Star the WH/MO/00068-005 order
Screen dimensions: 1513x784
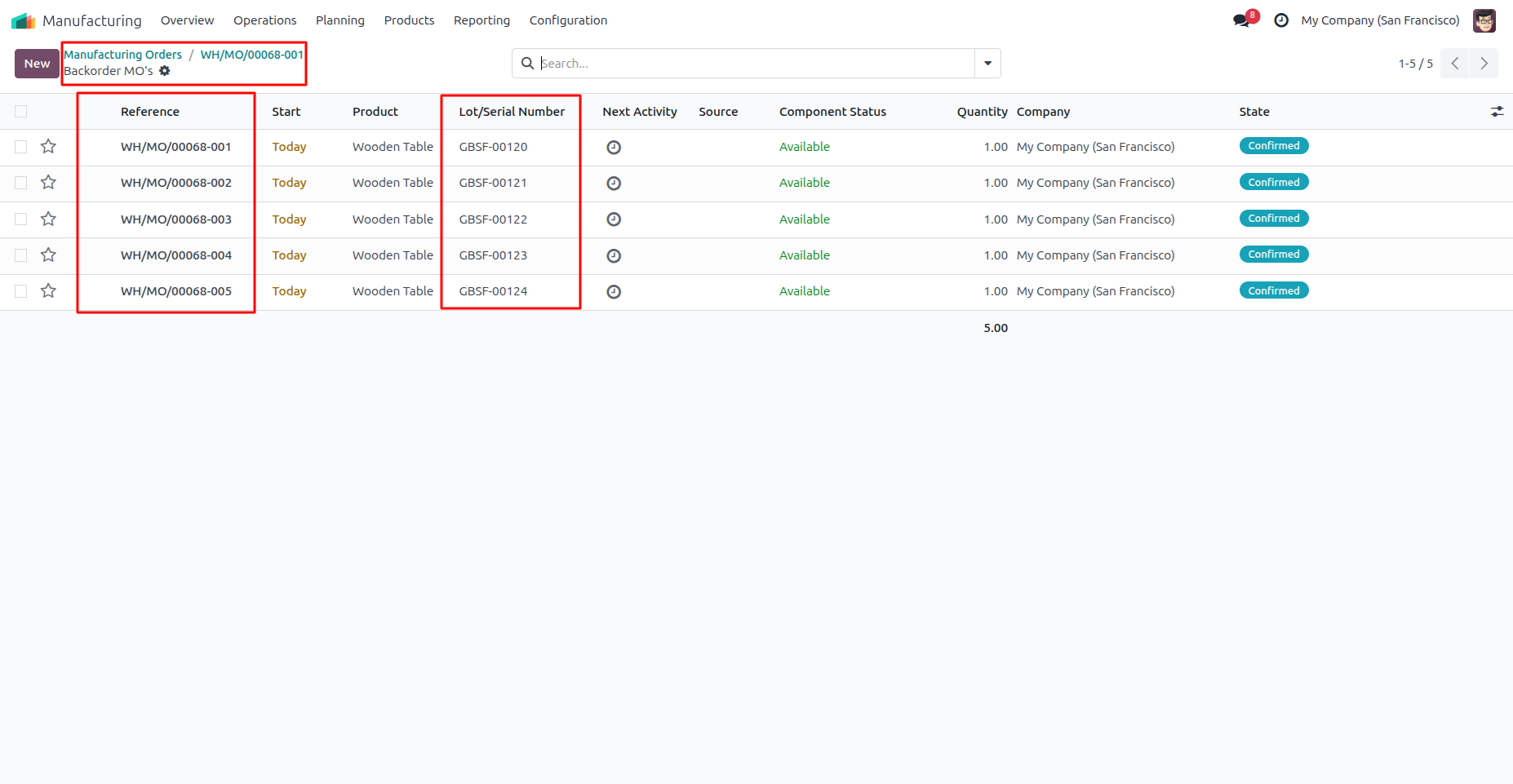click(x=49, y=291)
